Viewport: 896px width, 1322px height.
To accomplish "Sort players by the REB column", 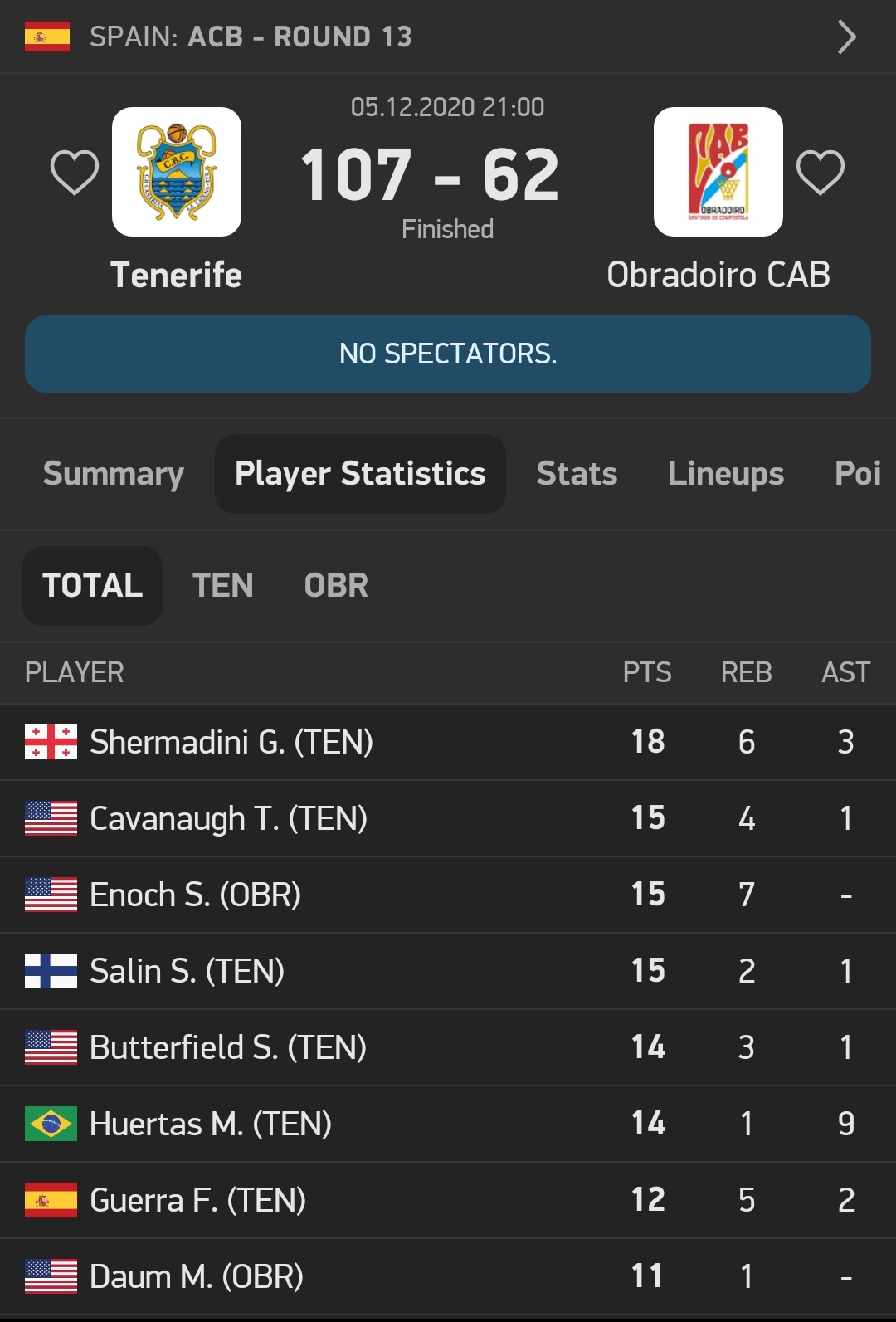I will 746,672.
